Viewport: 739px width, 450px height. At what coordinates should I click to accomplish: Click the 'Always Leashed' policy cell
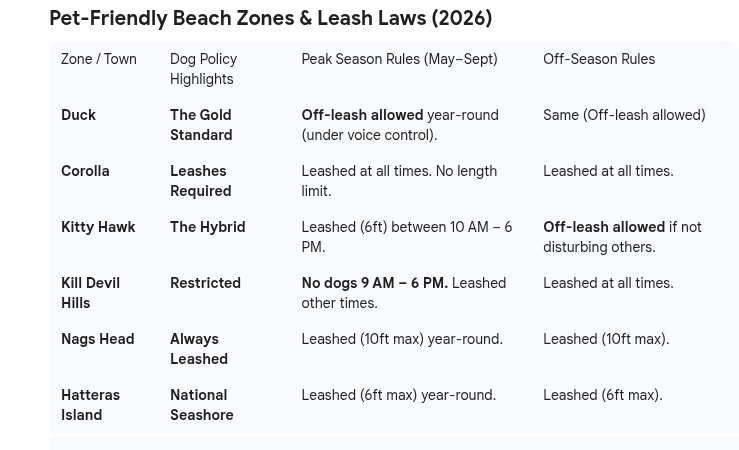[x=199, y=349]
